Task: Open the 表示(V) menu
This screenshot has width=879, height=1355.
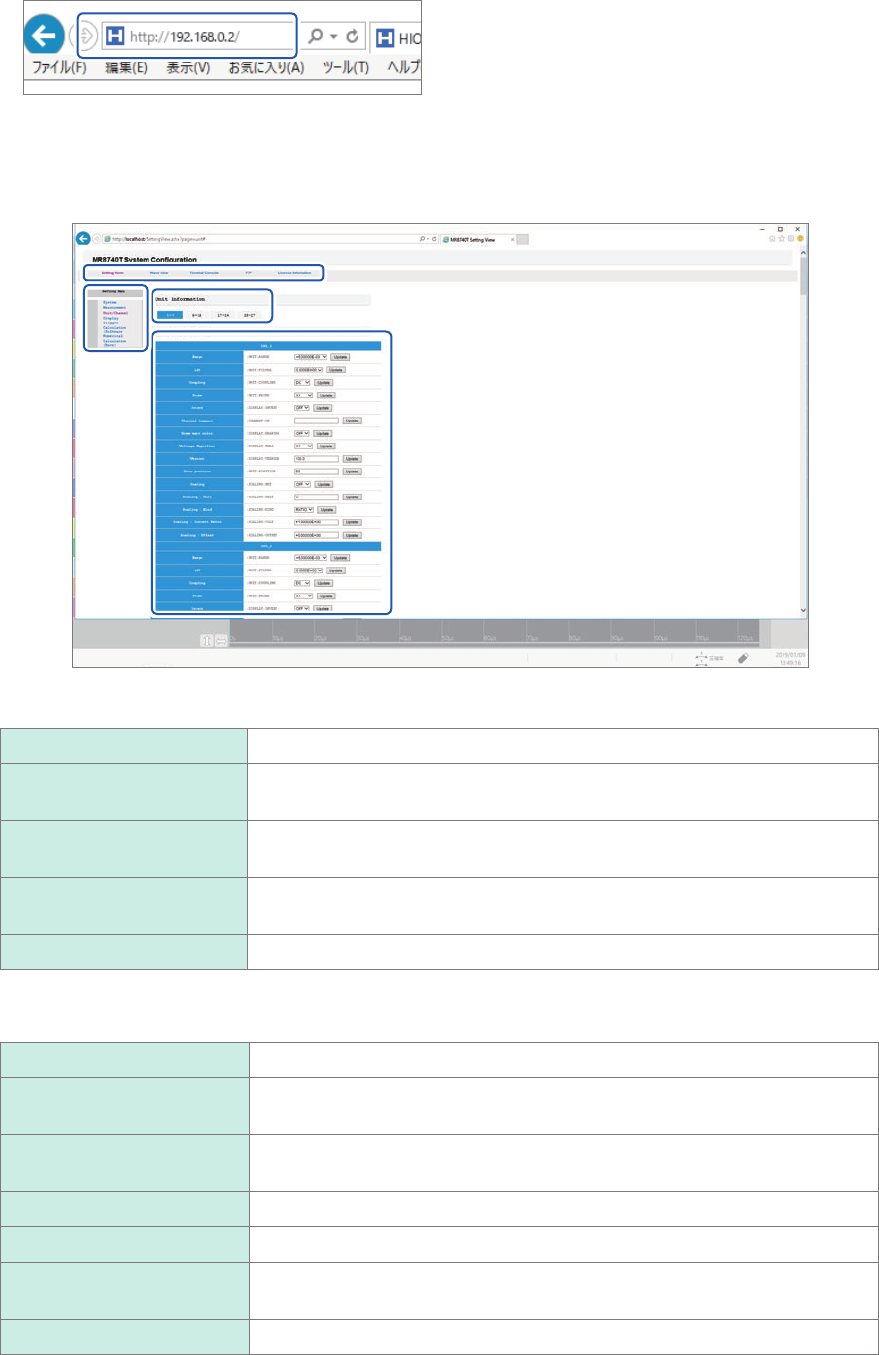Action: coord(188,67)
